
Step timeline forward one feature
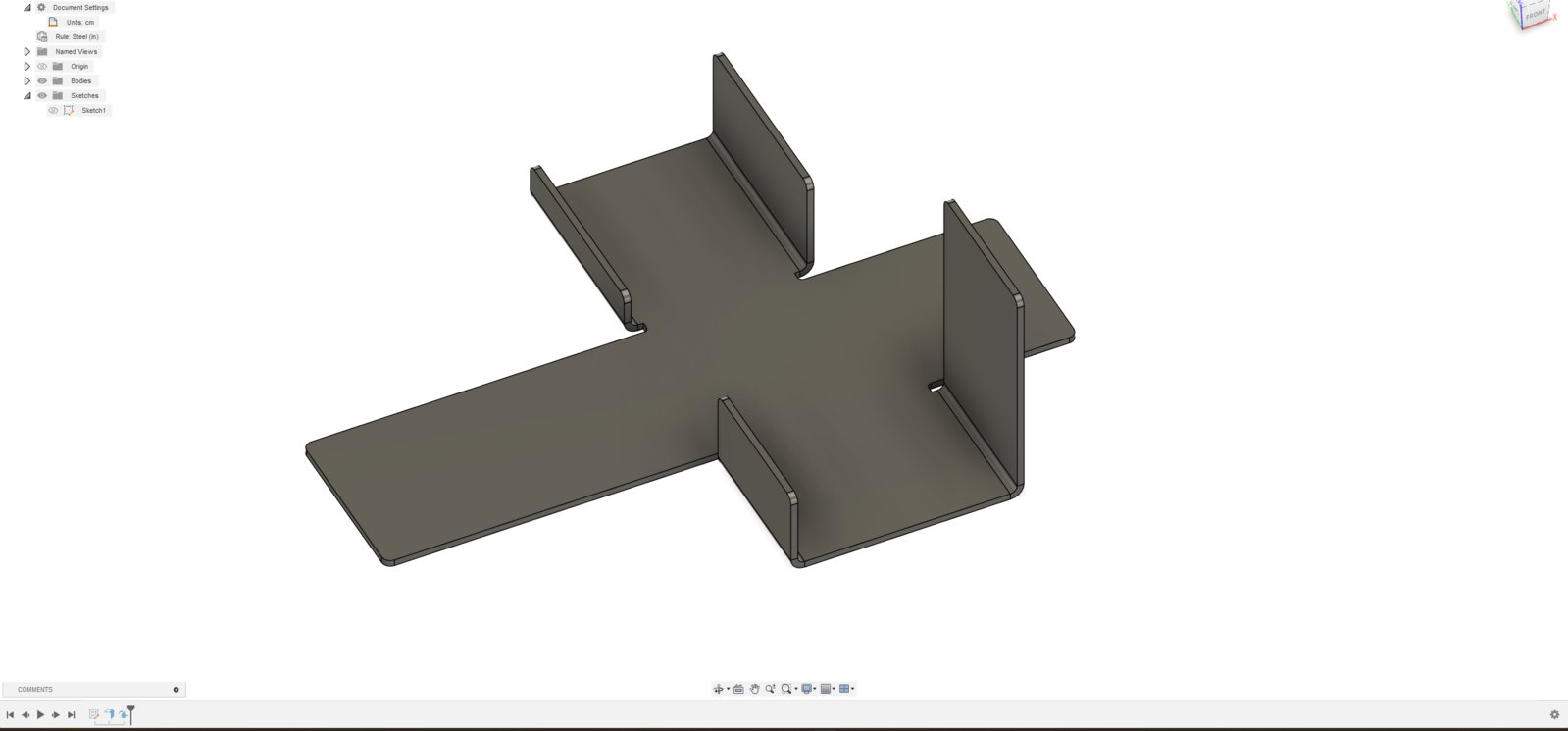click(x=56, y=714)
